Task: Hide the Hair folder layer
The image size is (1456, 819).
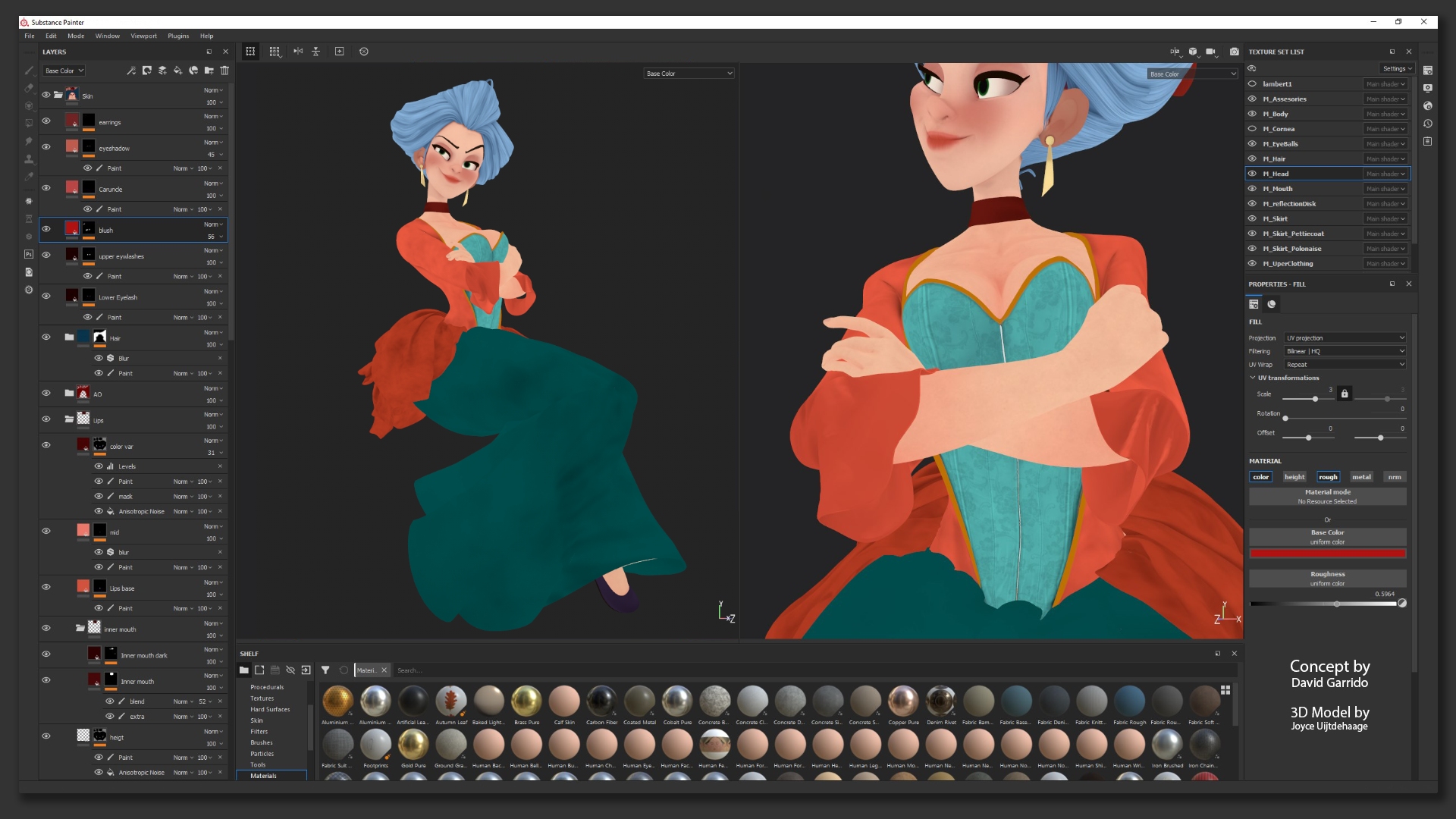Action: [46, 337]
